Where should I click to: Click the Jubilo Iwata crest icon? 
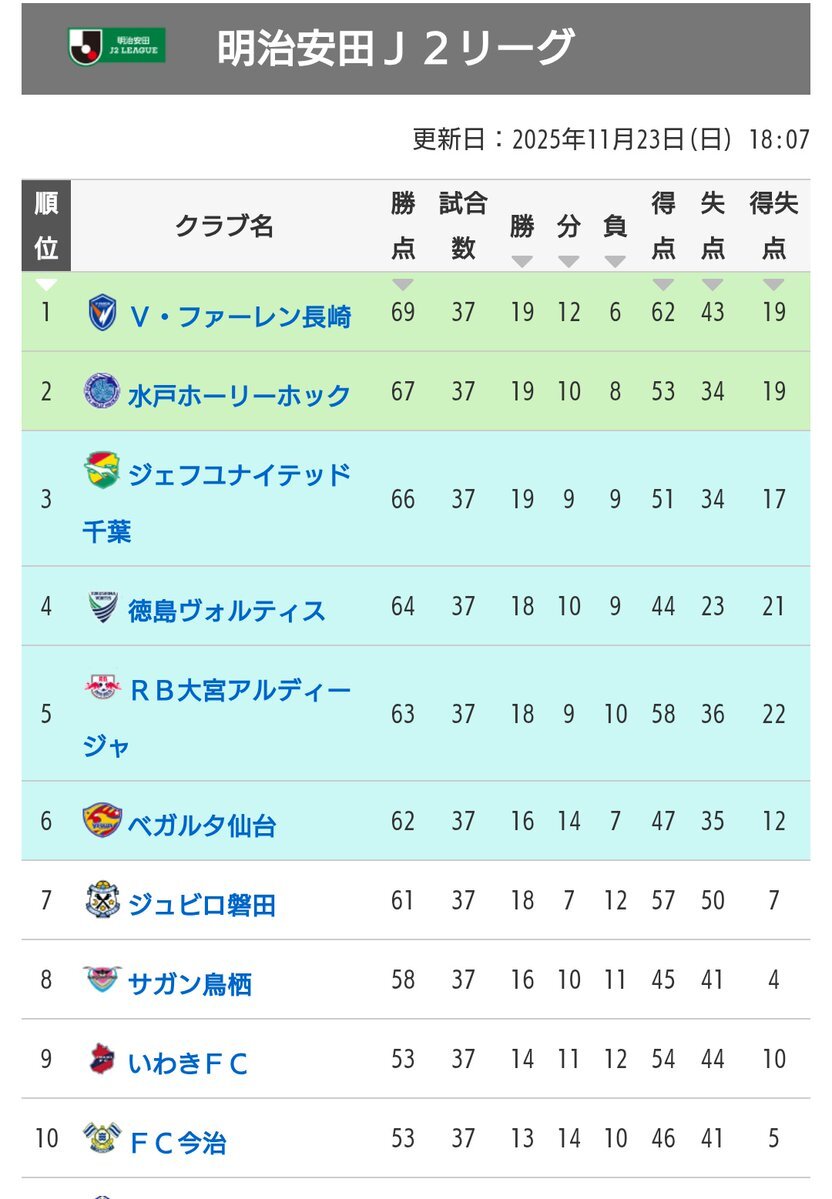pos(102,900)
